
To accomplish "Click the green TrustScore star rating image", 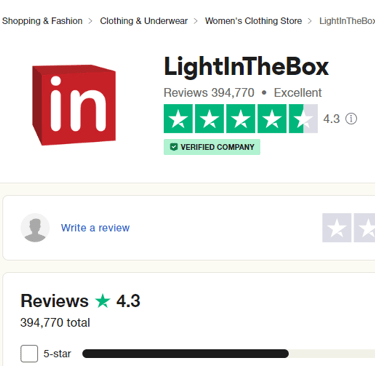I will [x=241, y=119].
